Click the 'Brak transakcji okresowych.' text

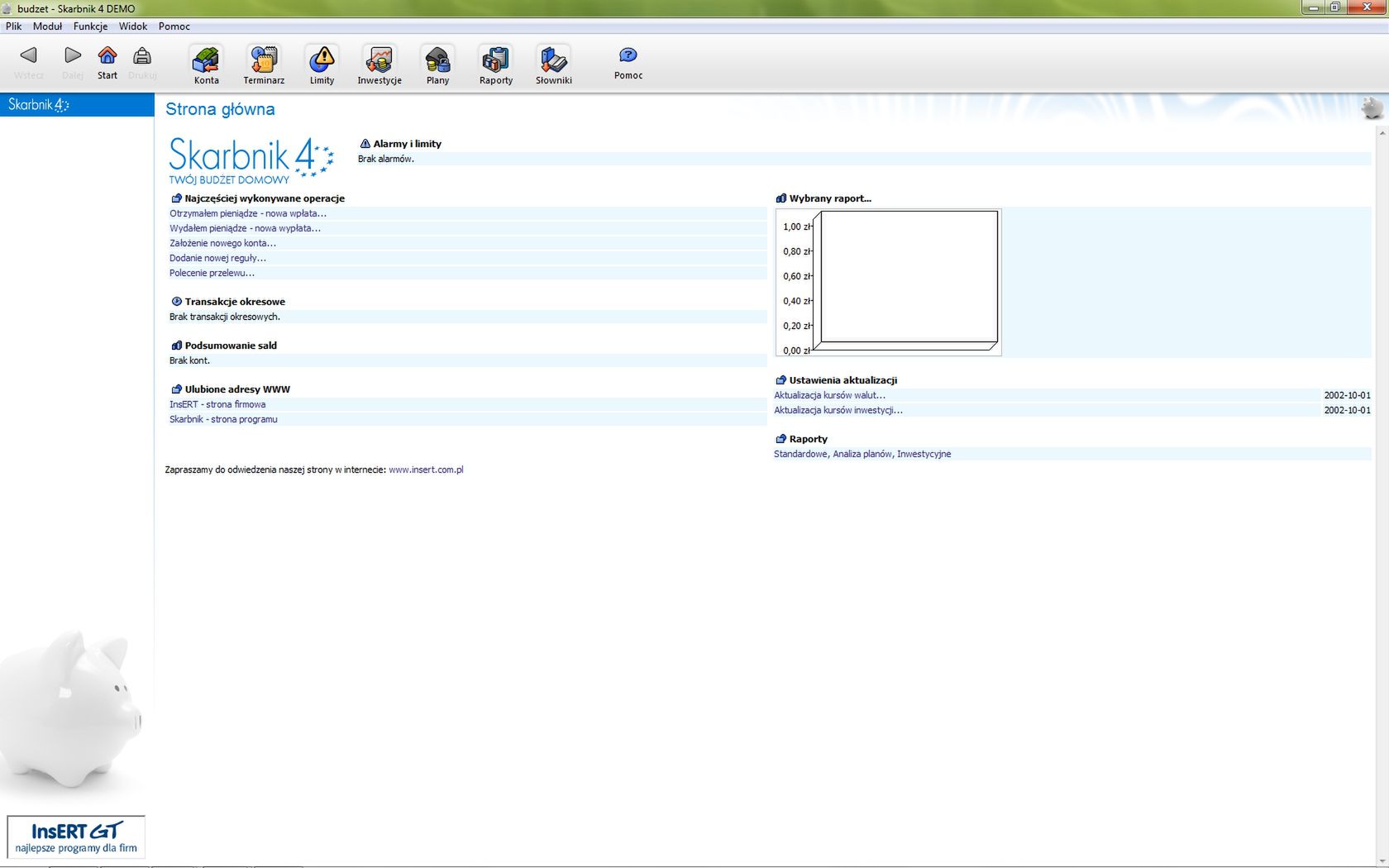coord(225,317)
